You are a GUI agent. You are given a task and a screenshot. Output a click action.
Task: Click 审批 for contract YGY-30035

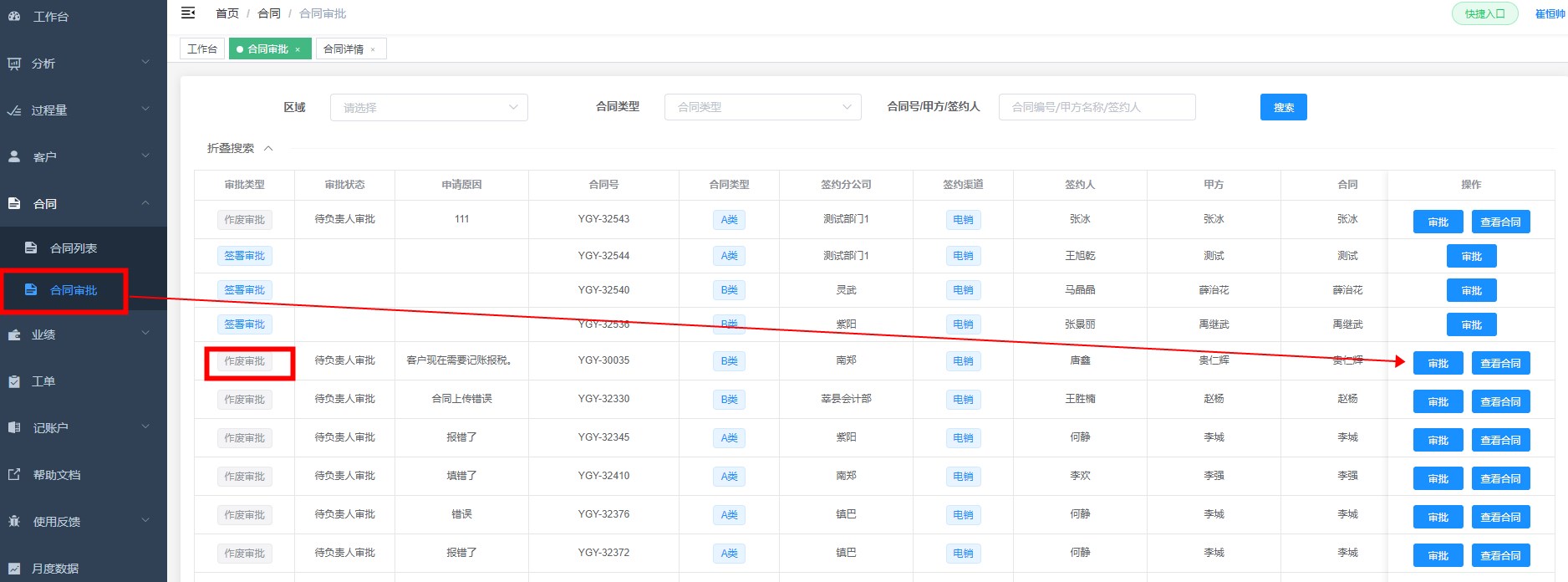tap(1438, 363)
